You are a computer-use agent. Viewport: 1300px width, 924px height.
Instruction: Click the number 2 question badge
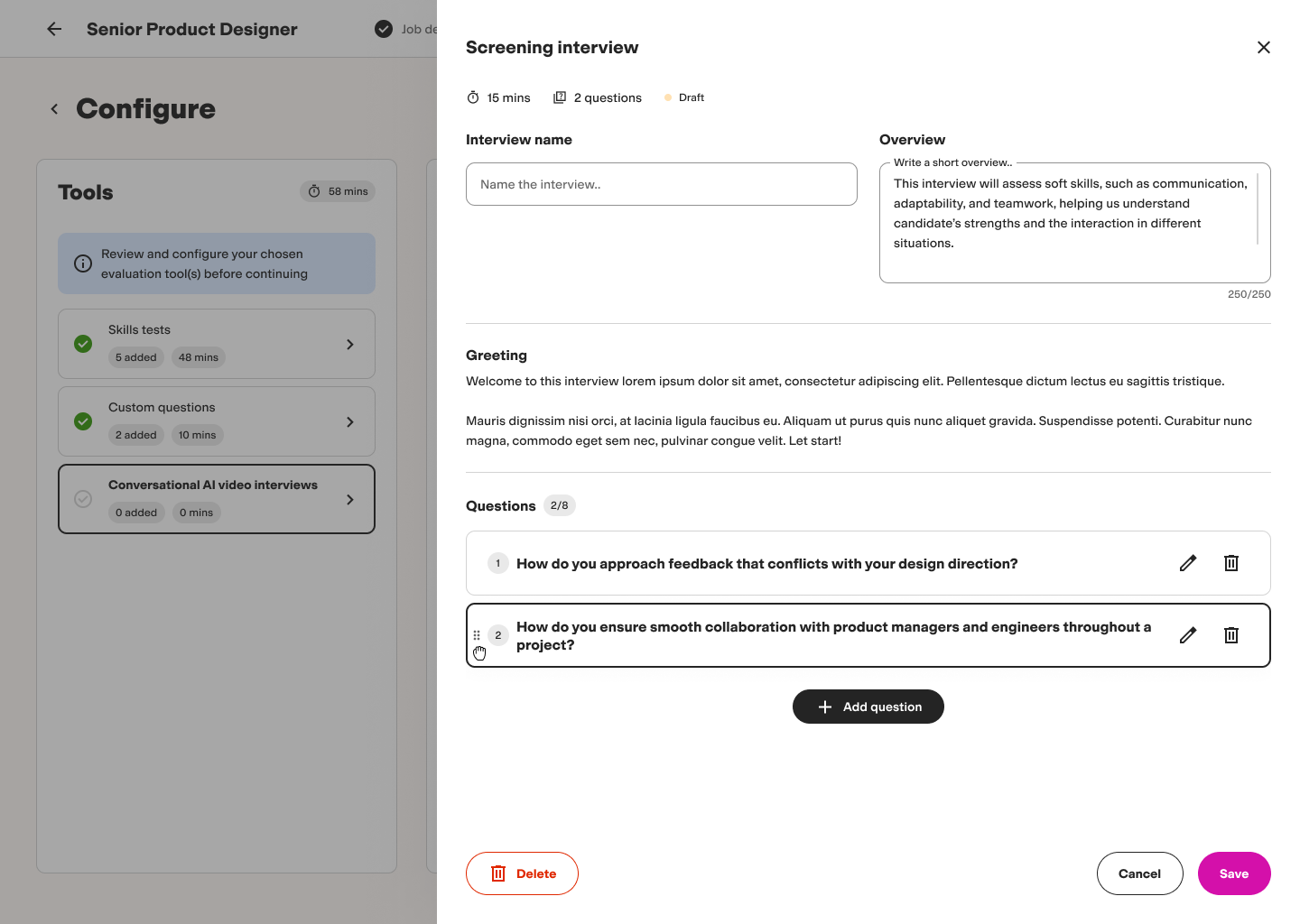pyautogui.click(x=498, y=635)
